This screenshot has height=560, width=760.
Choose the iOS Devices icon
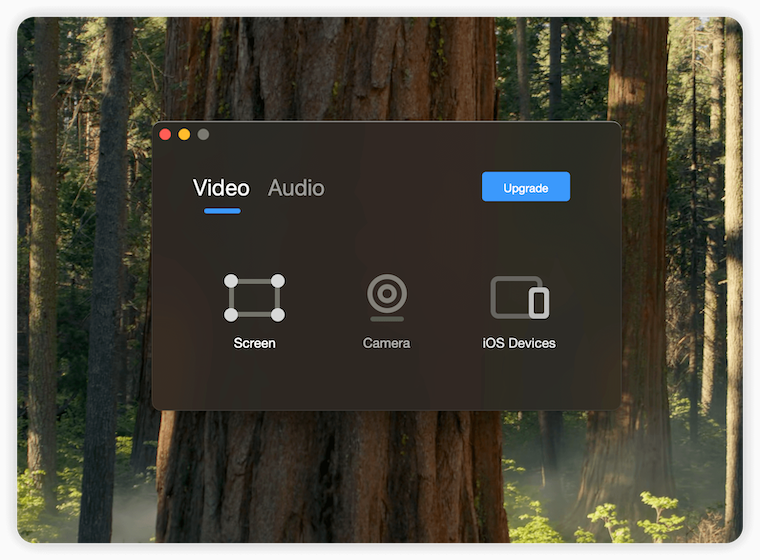point(519,298)
